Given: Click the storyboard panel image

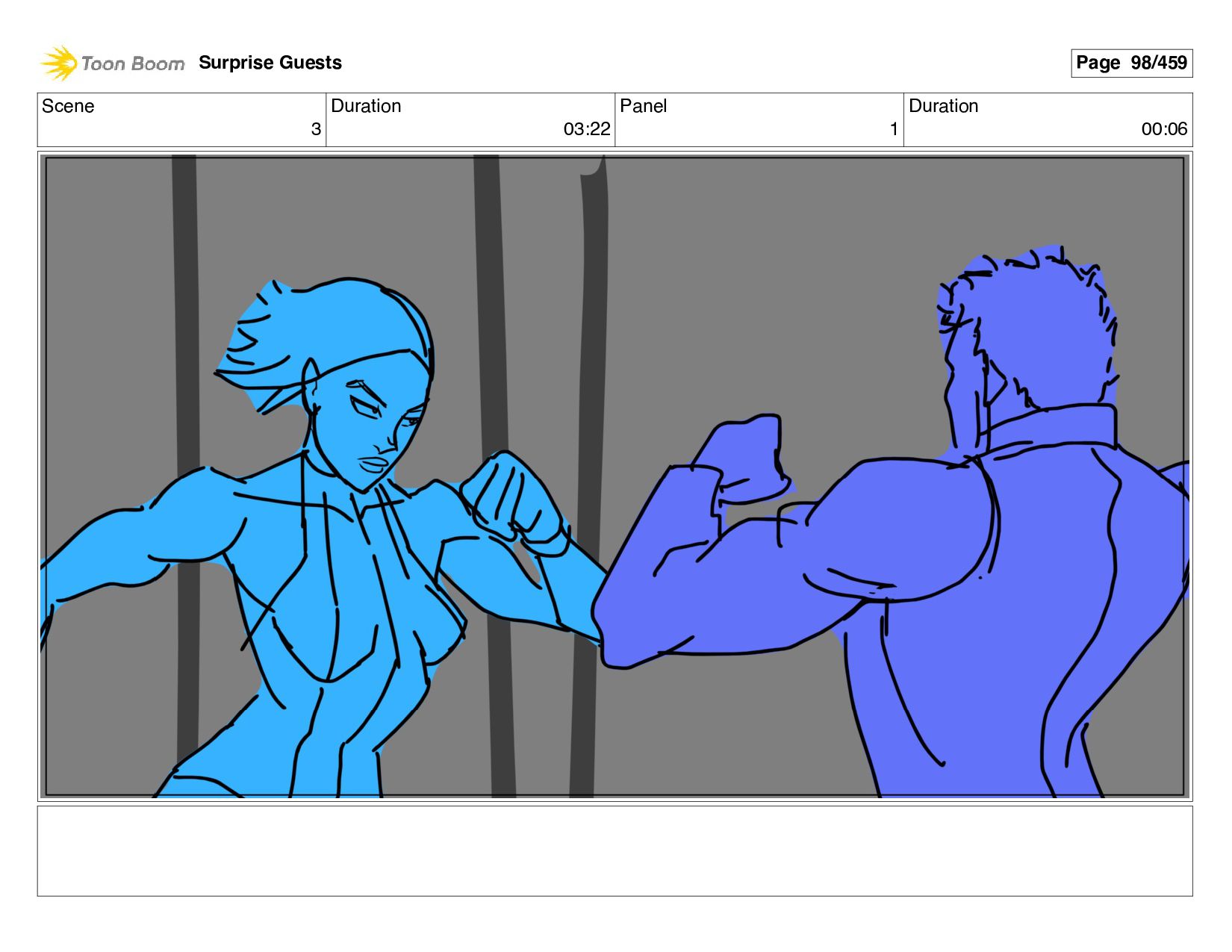Looking at the screenshot, I should 615,476.
